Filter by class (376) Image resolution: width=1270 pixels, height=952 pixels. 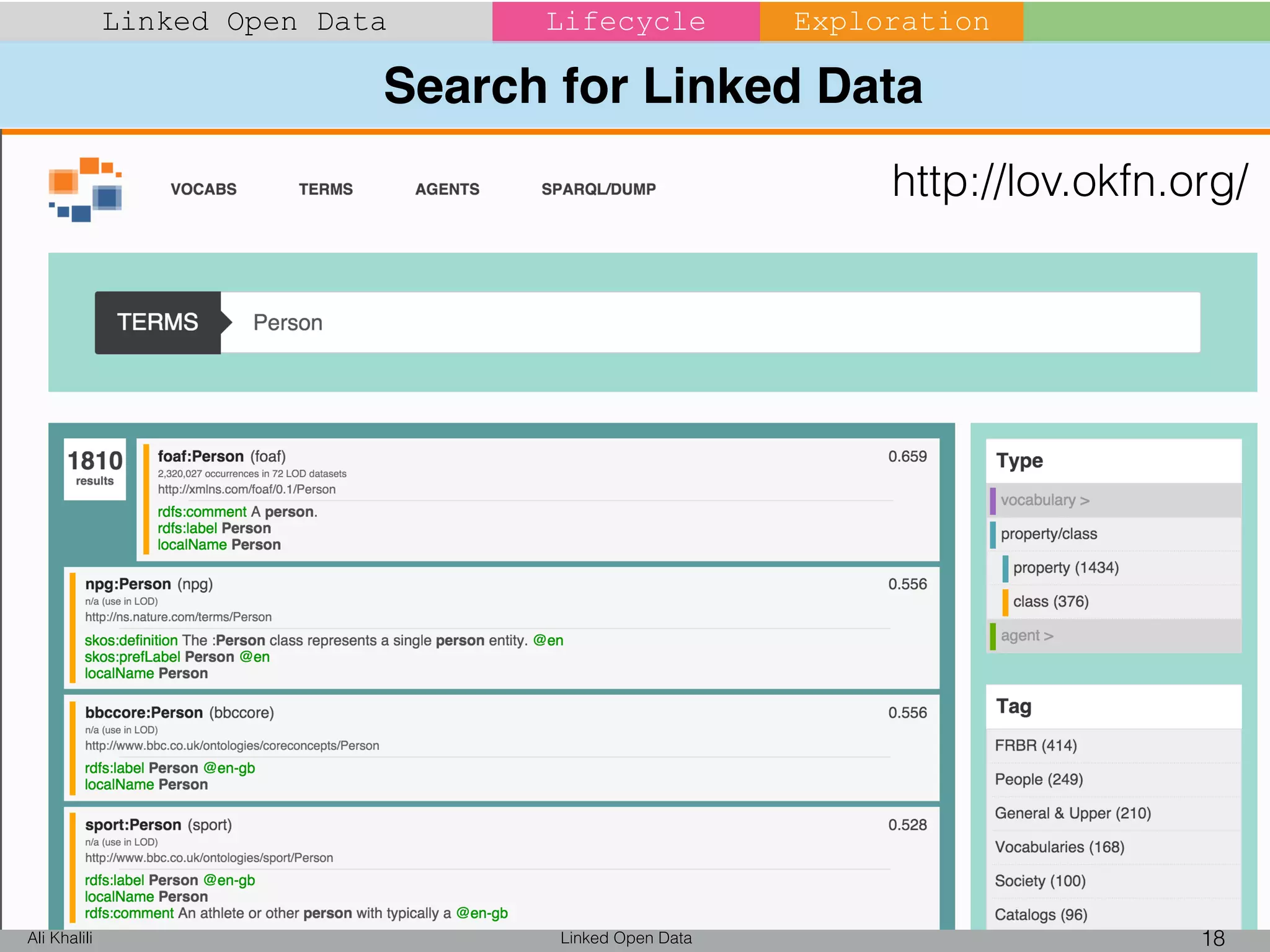[1050, 602]
